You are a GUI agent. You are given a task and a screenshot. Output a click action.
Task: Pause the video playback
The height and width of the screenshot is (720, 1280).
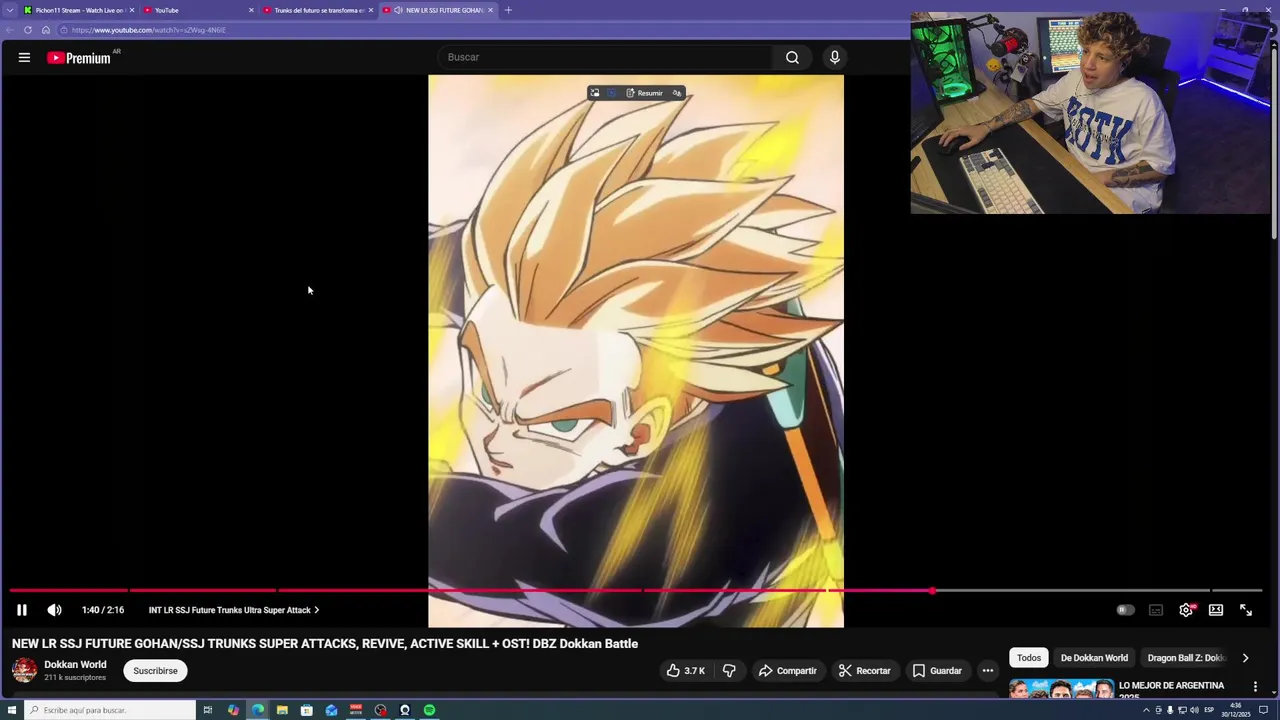coord(22,610)
